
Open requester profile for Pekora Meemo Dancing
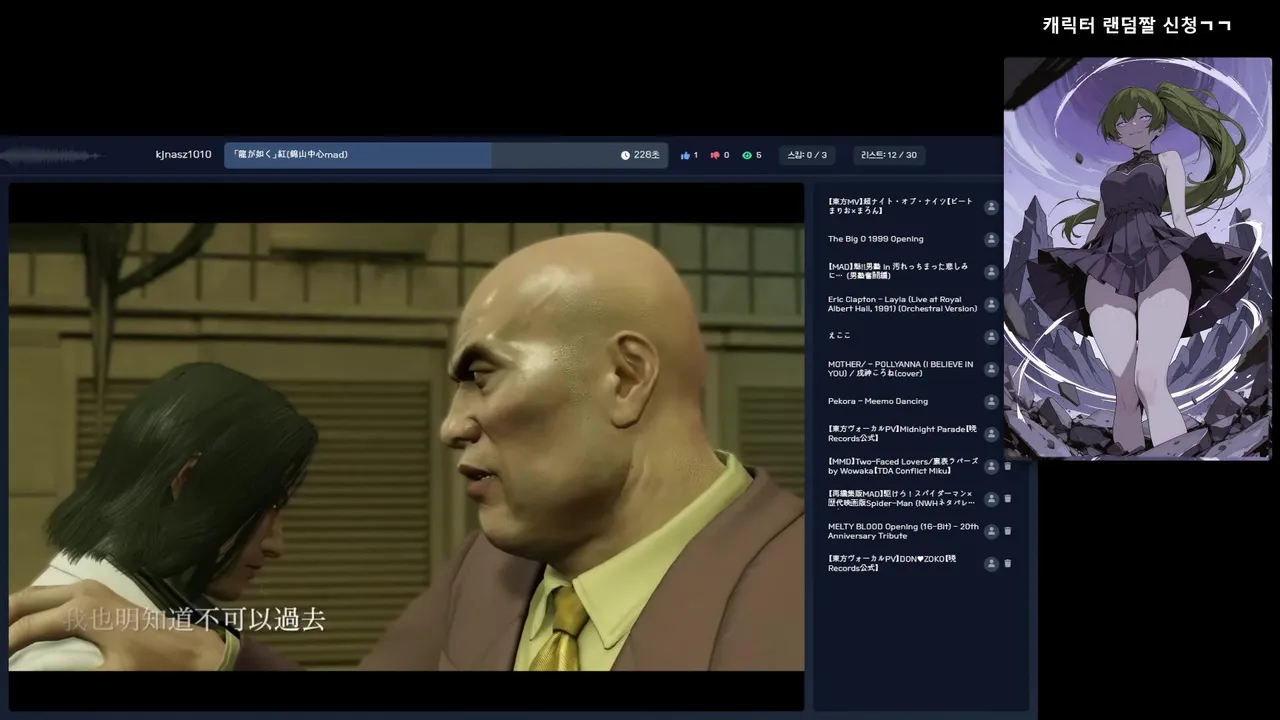(x=991, y=402)
